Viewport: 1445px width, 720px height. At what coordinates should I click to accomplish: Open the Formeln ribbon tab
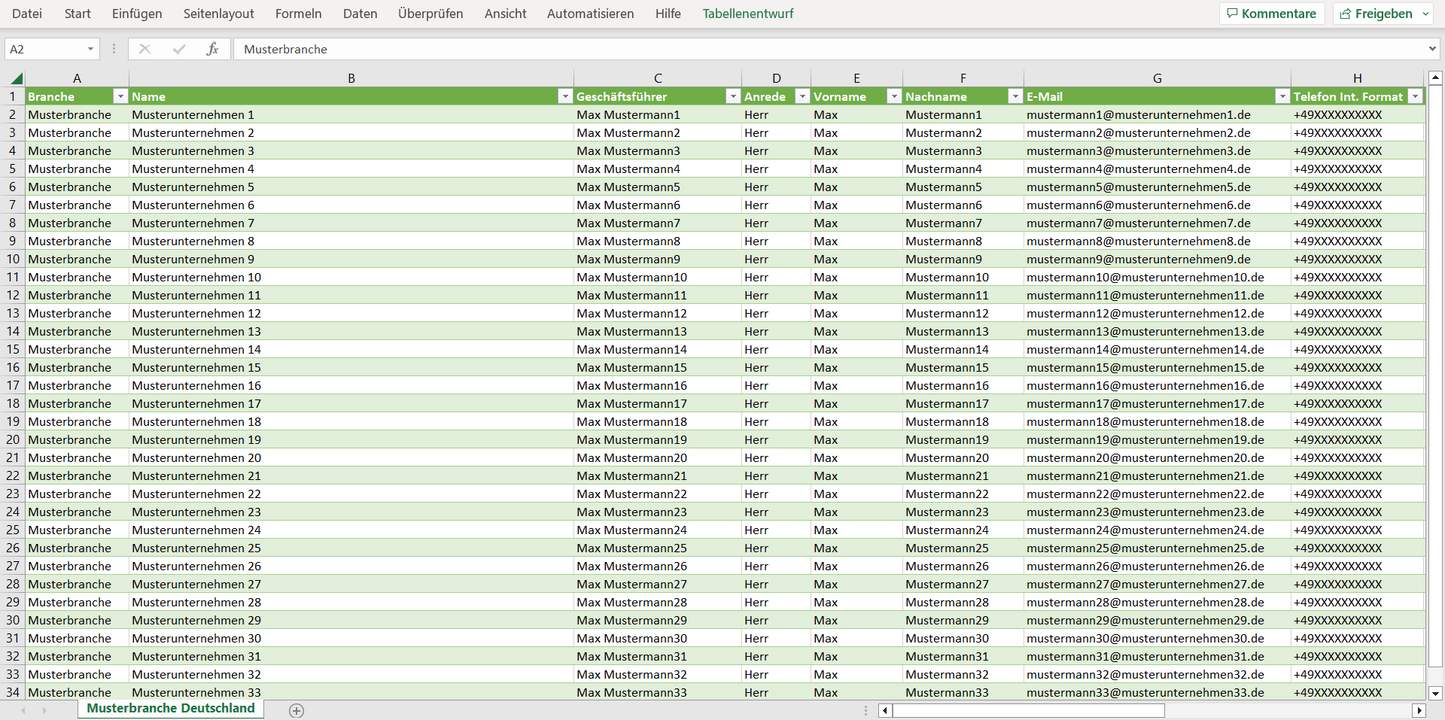coord(298,14)
